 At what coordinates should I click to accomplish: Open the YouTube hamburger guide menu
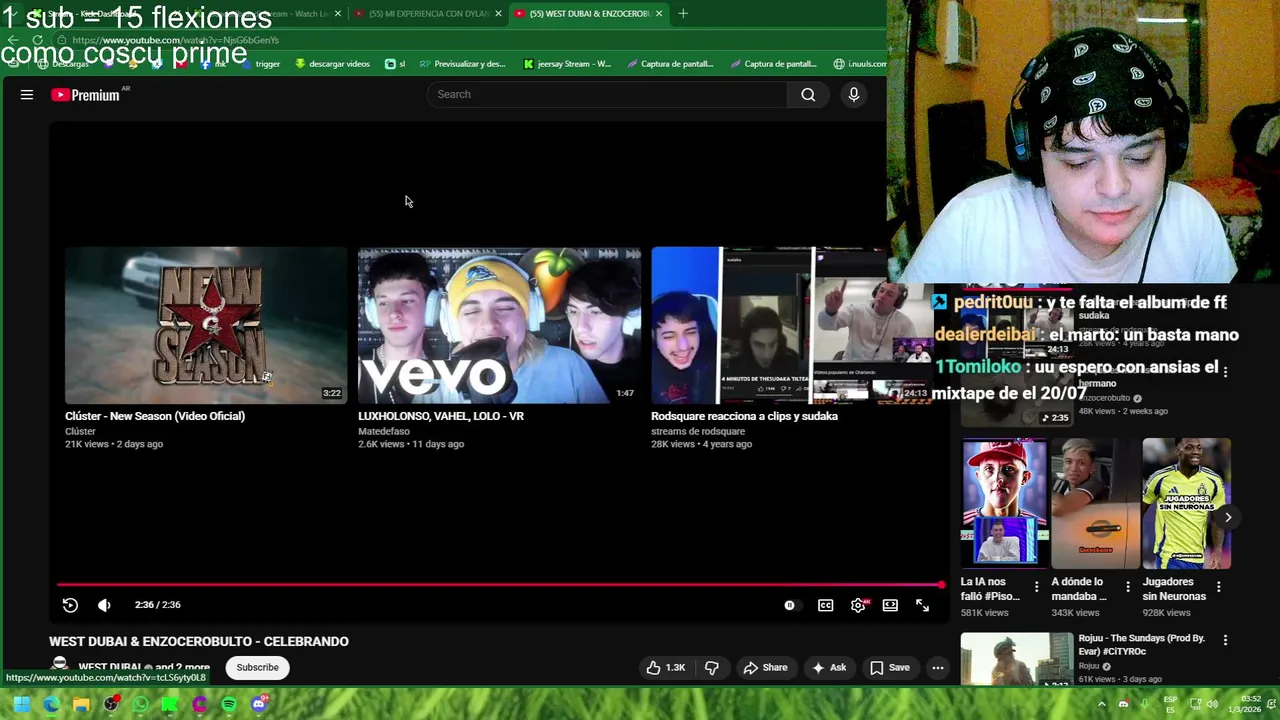coord(27,95)
